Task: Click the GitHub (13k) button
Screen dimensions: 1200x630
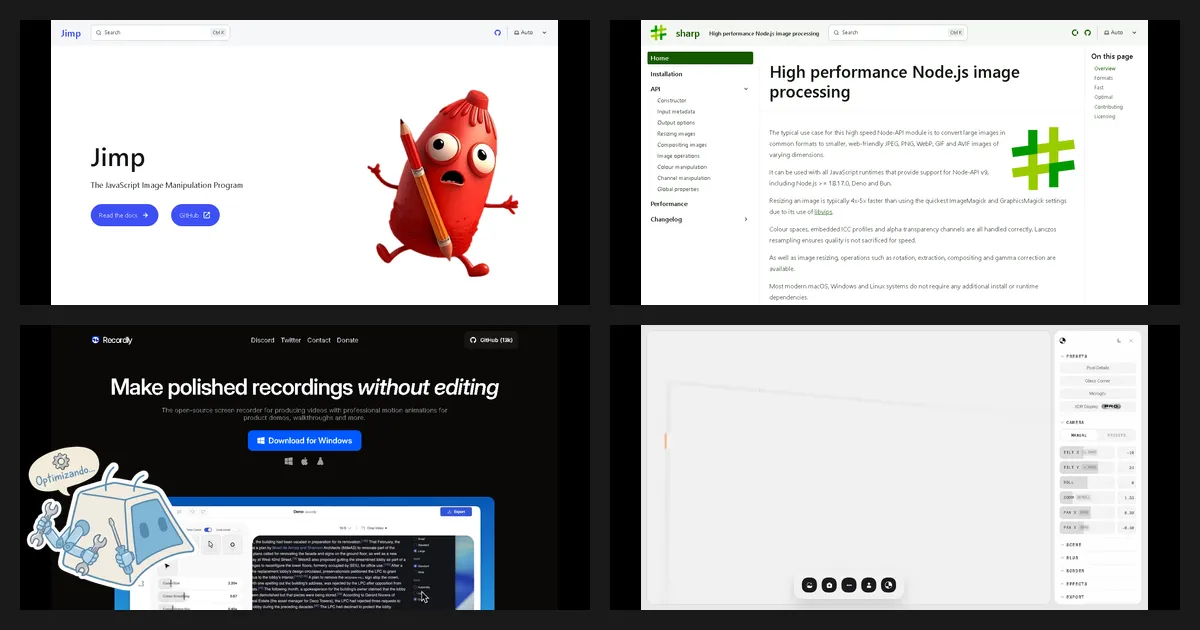Action: point(491,340)
